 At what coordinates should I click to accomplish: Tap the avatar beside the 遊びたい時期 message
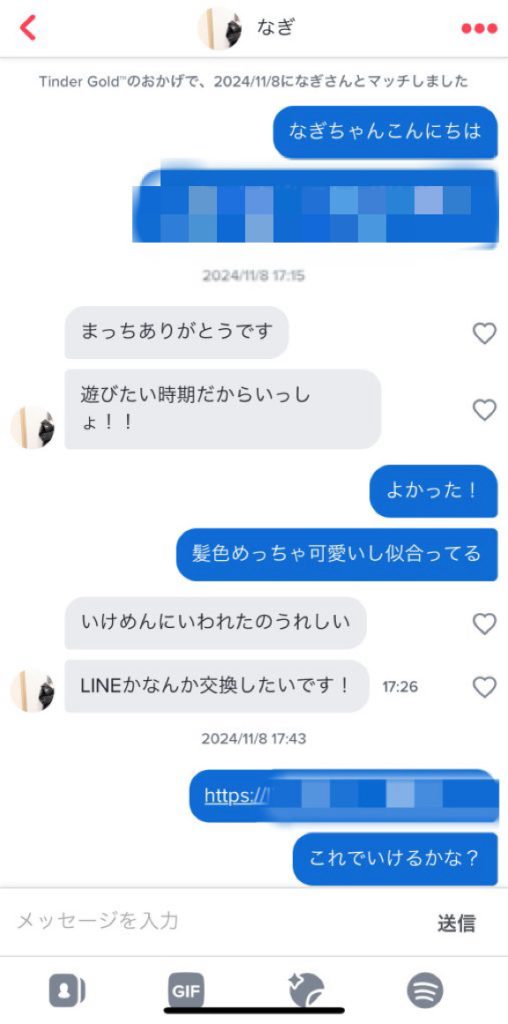pos(33,428)
